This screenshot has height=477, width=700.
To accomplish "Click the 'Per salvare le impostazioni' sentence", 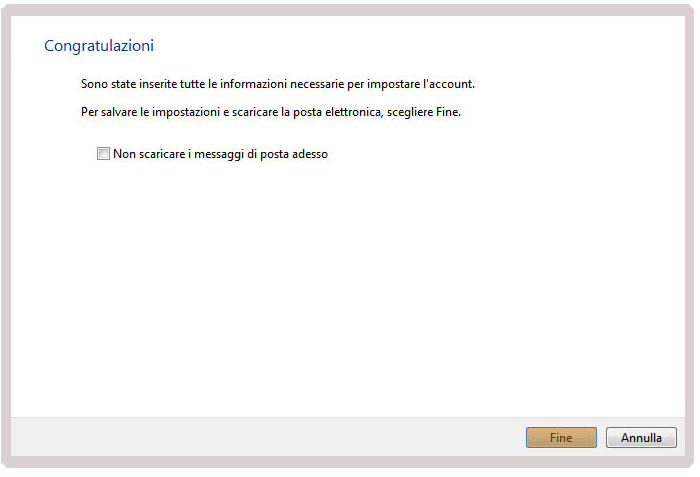I will 271,112.
